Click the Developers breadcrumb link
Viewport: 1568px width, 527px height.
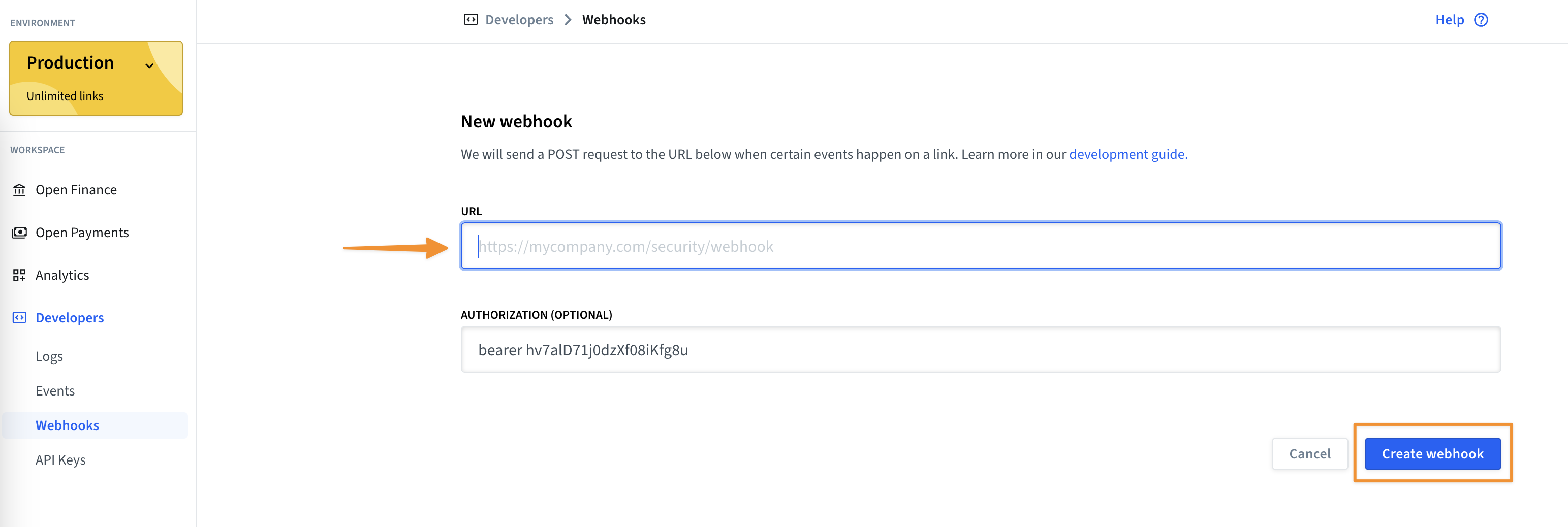[519, 20]
